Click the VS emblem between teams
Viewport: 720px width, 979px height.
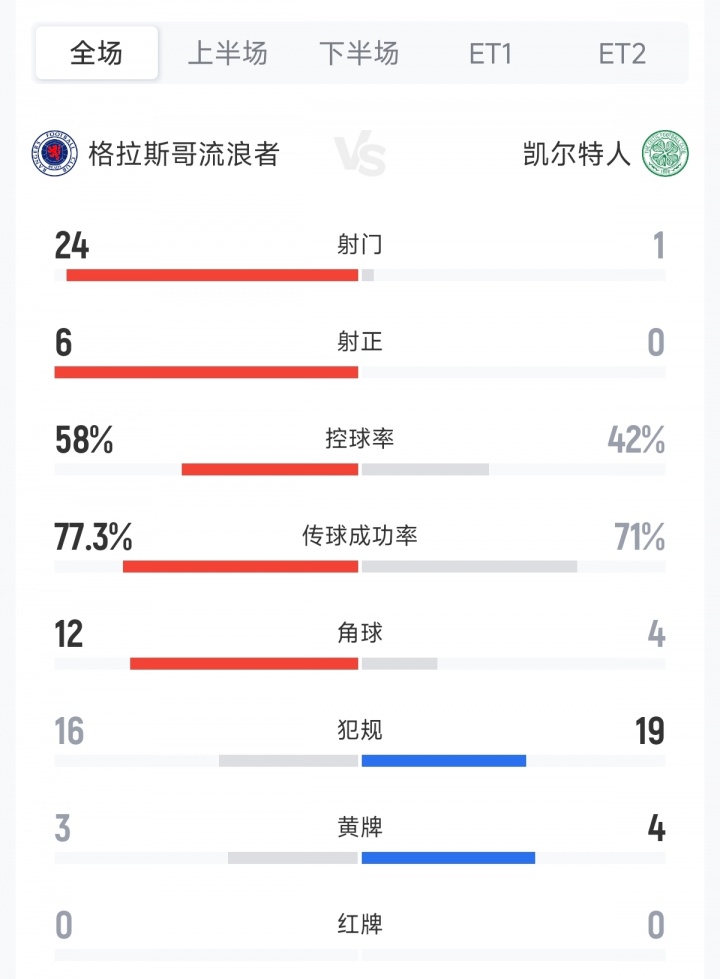click(360, 155)
